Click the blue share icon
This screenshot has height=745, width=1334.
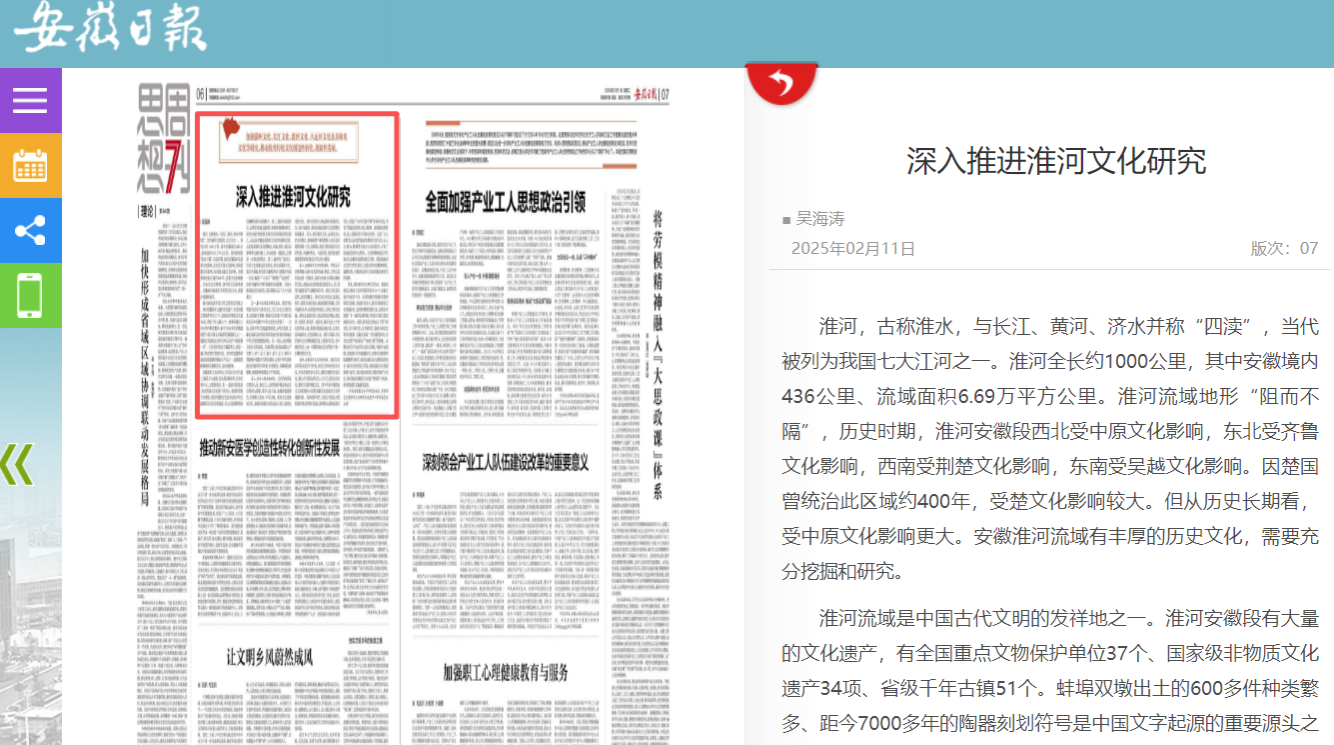tap(30, 230)
